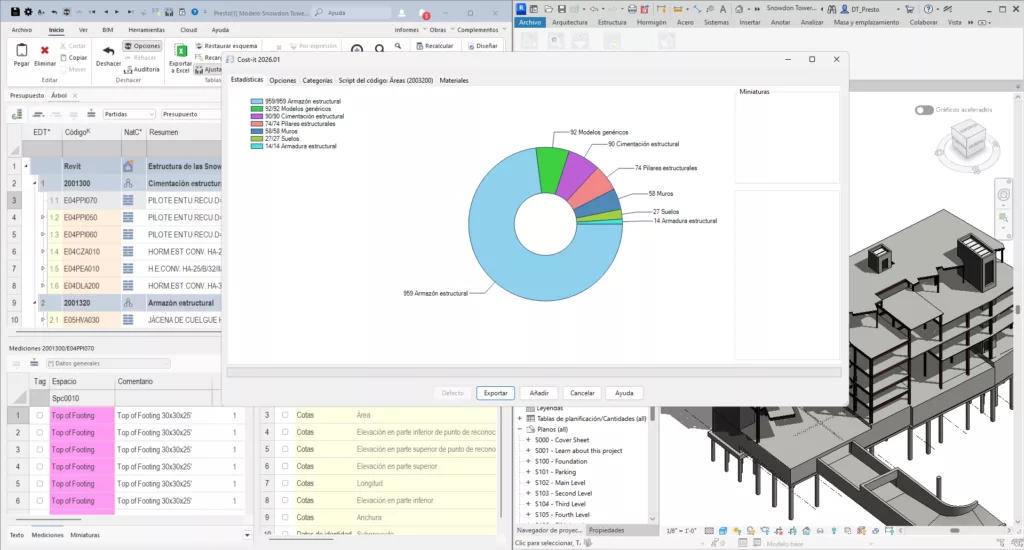Click the Copiar icon in Presto ribbon

(x=63, y=57)
